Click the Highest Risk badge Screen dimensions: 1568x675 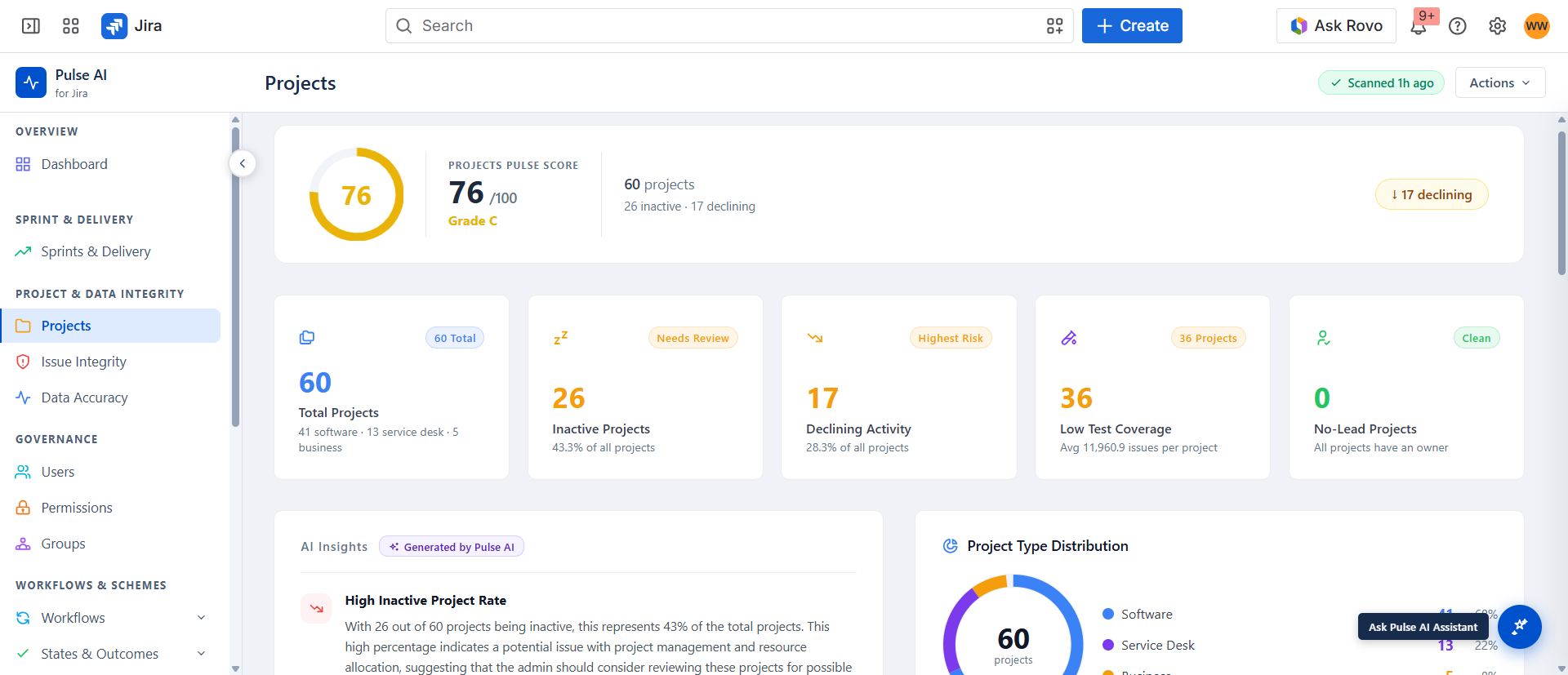tap(951, 338)
